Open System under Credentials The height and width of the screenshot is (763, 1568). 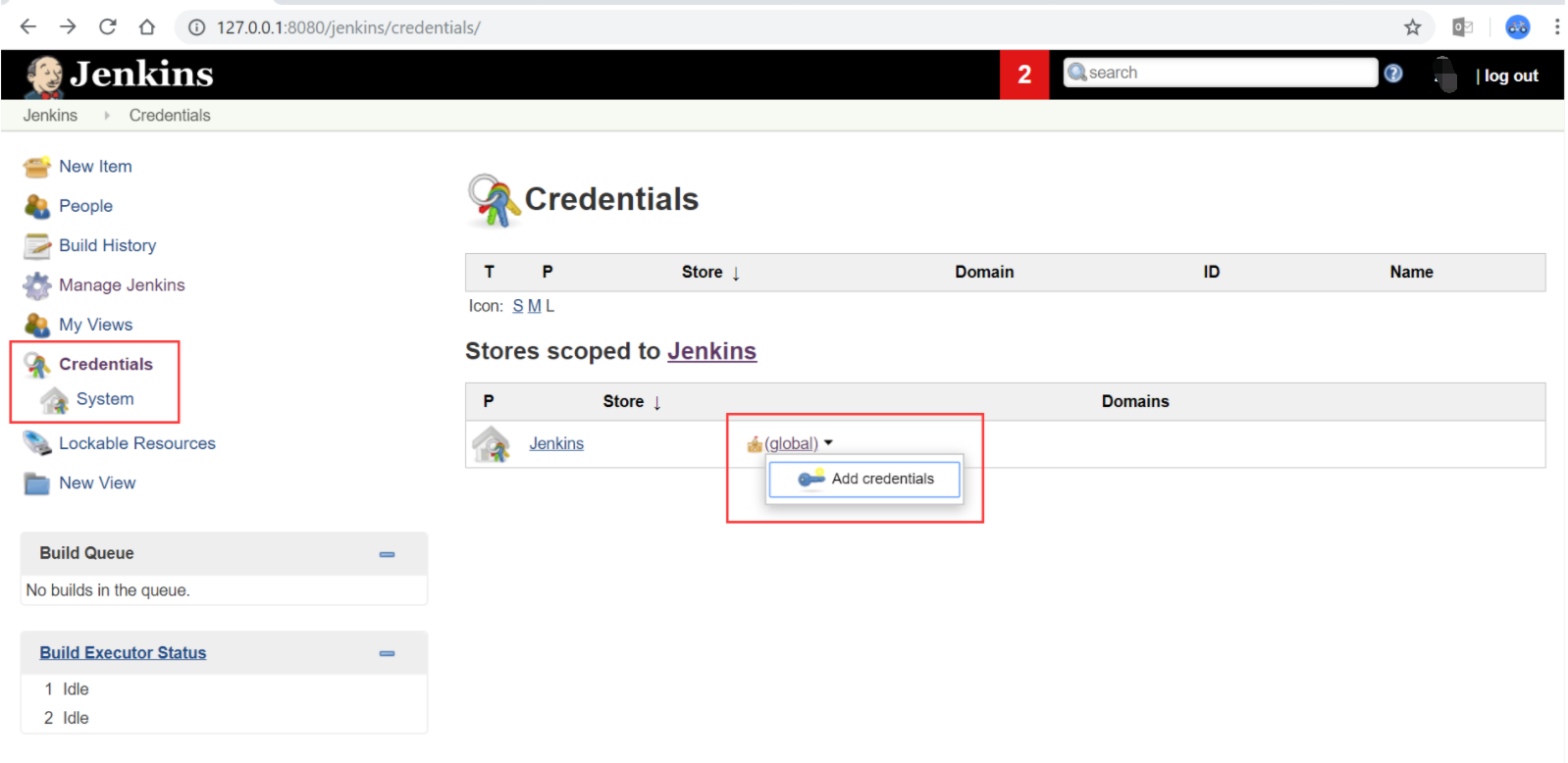pos(105,399)
